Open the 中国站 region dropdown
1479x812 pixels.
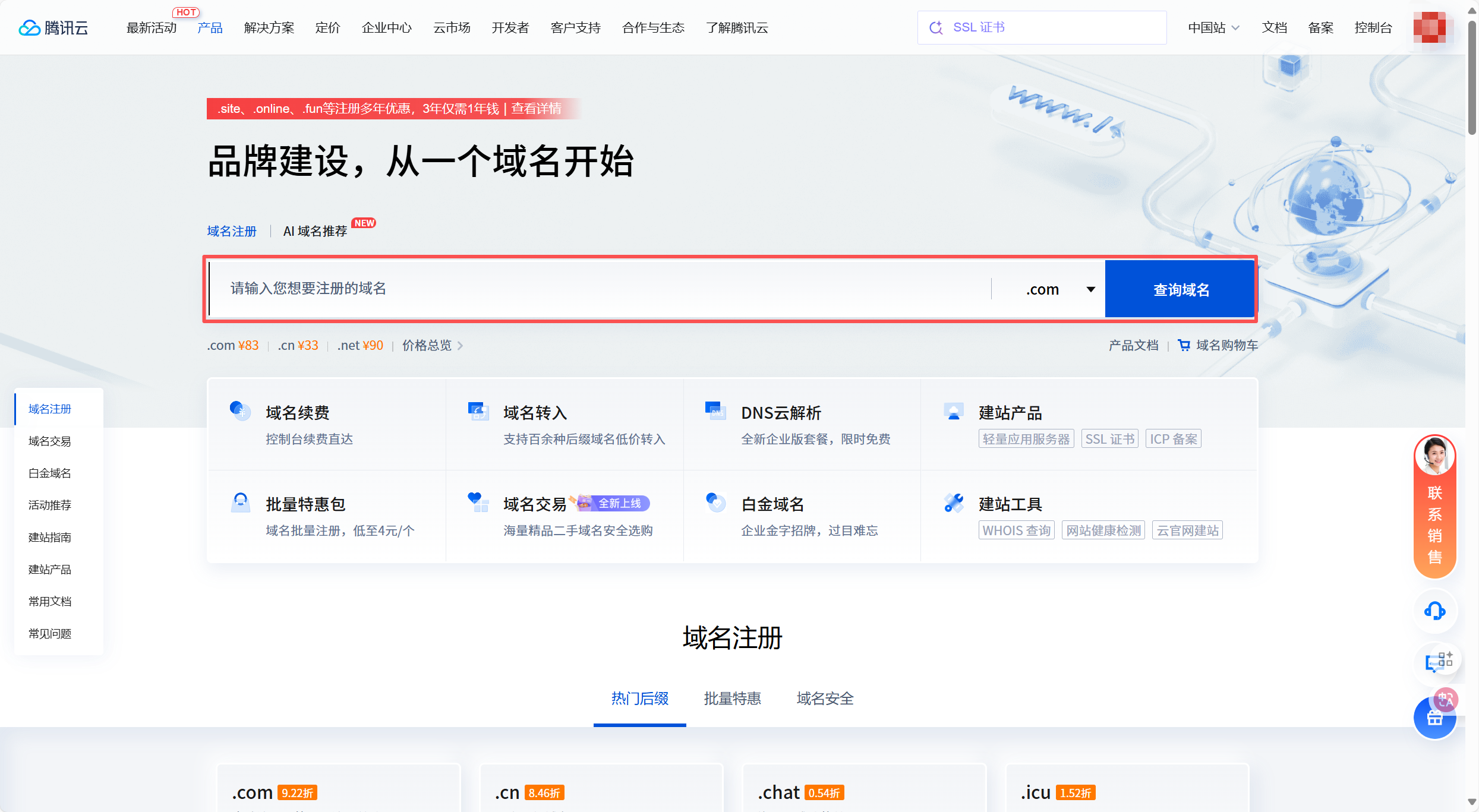(1213, 27)
